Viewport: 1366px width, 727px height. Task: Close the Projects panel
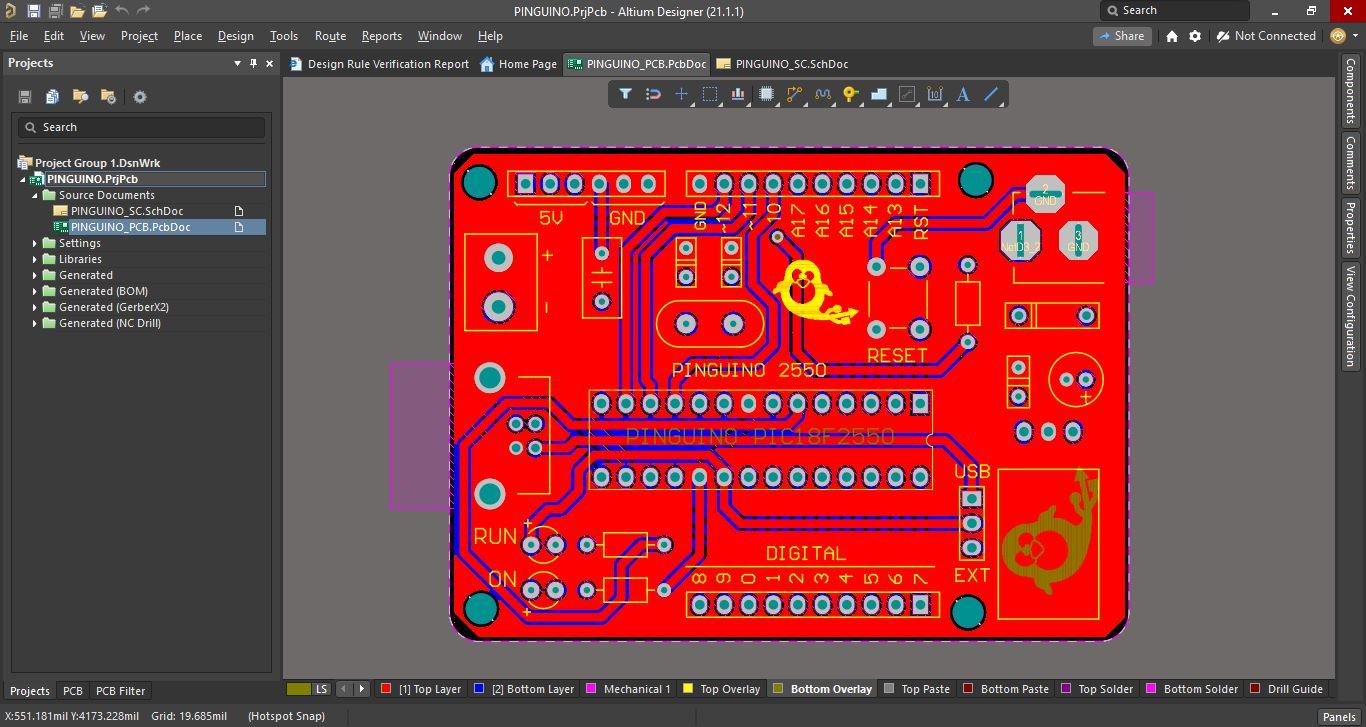click(x=269, y=63)
